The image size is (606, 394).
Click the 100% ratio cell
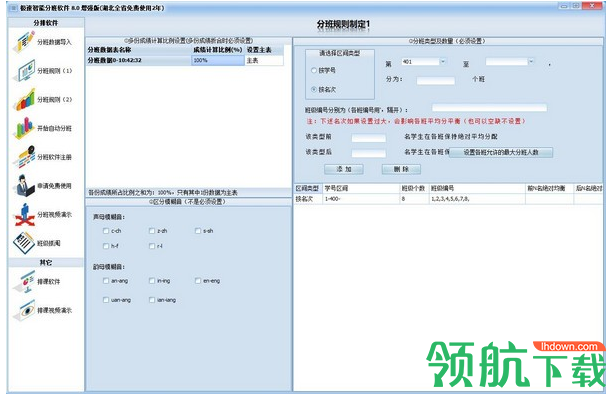(218, 60)
